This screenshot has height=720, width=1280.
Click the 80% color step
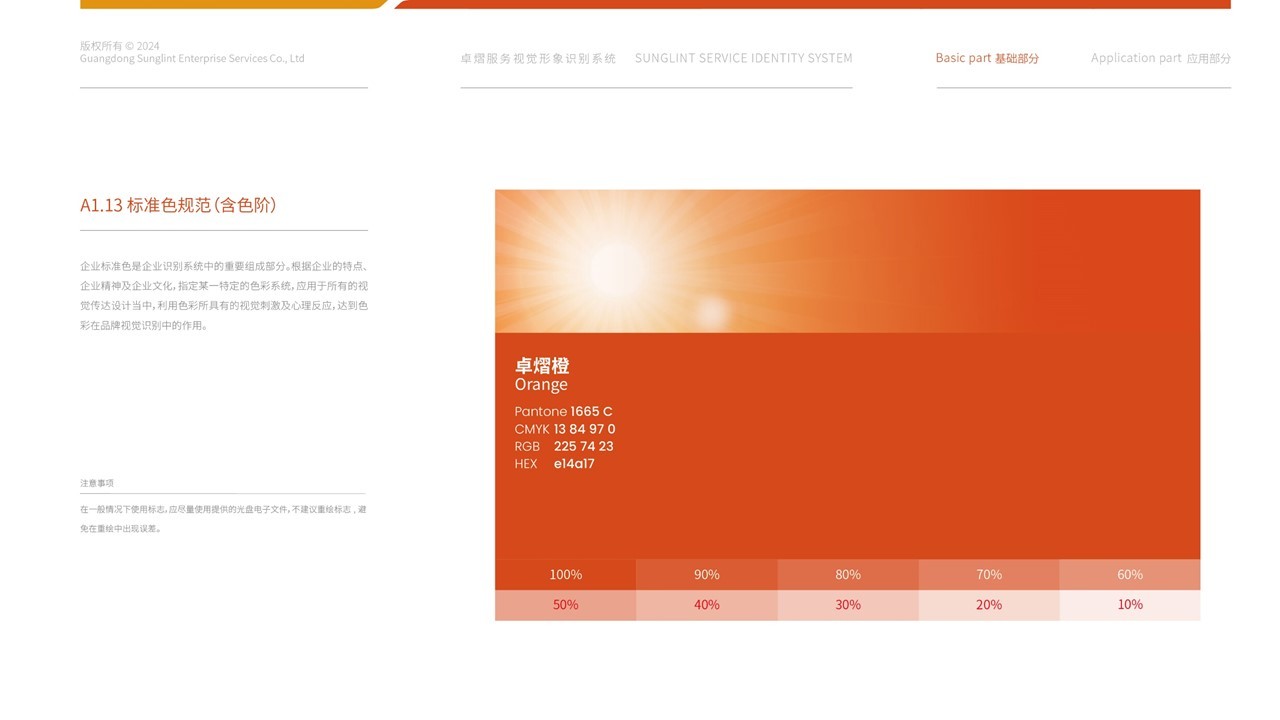(x=847, y=574)
